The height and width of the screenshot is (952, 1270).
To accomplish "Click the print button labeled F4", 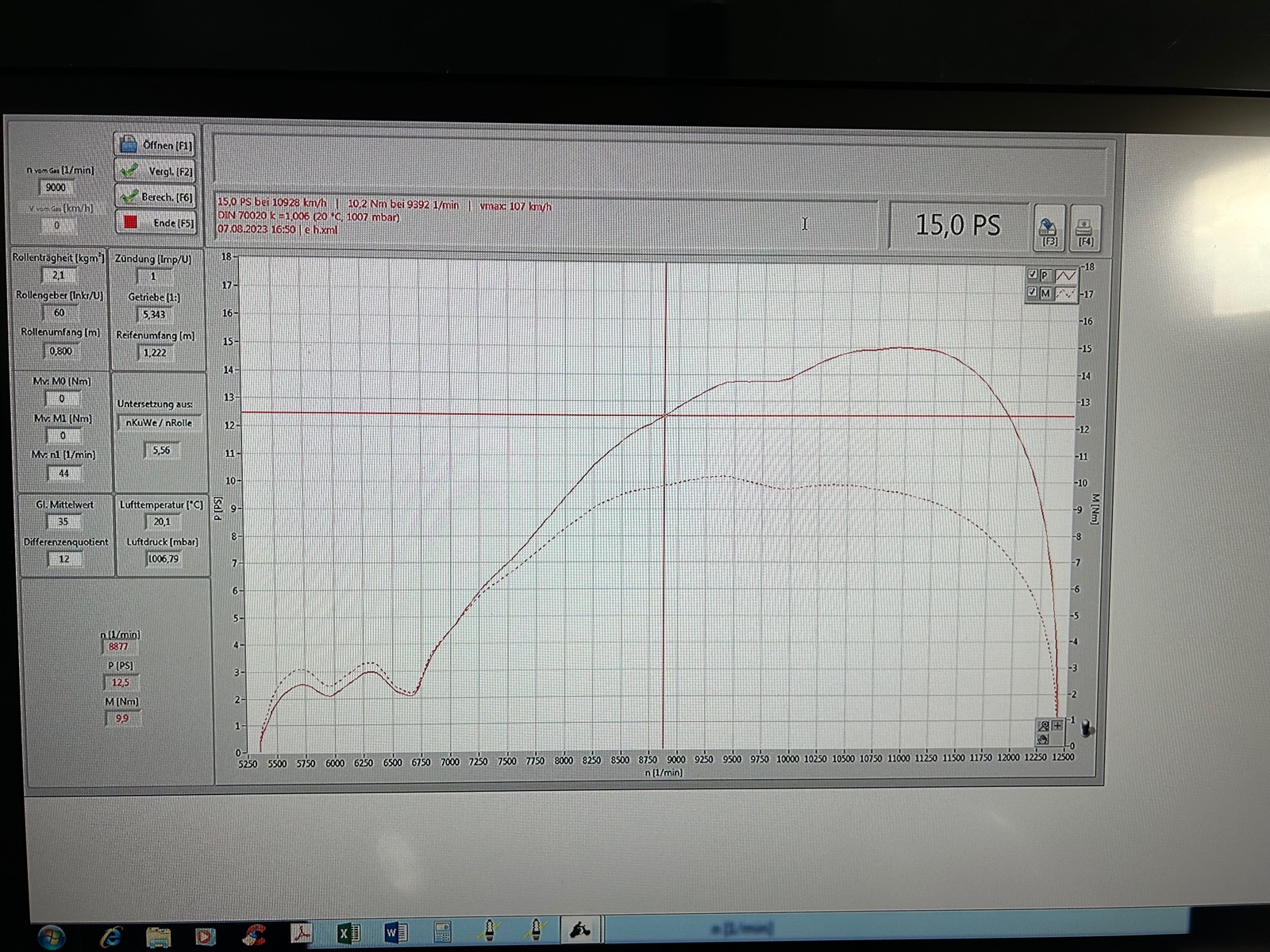I will click(x=1084, y=229).
